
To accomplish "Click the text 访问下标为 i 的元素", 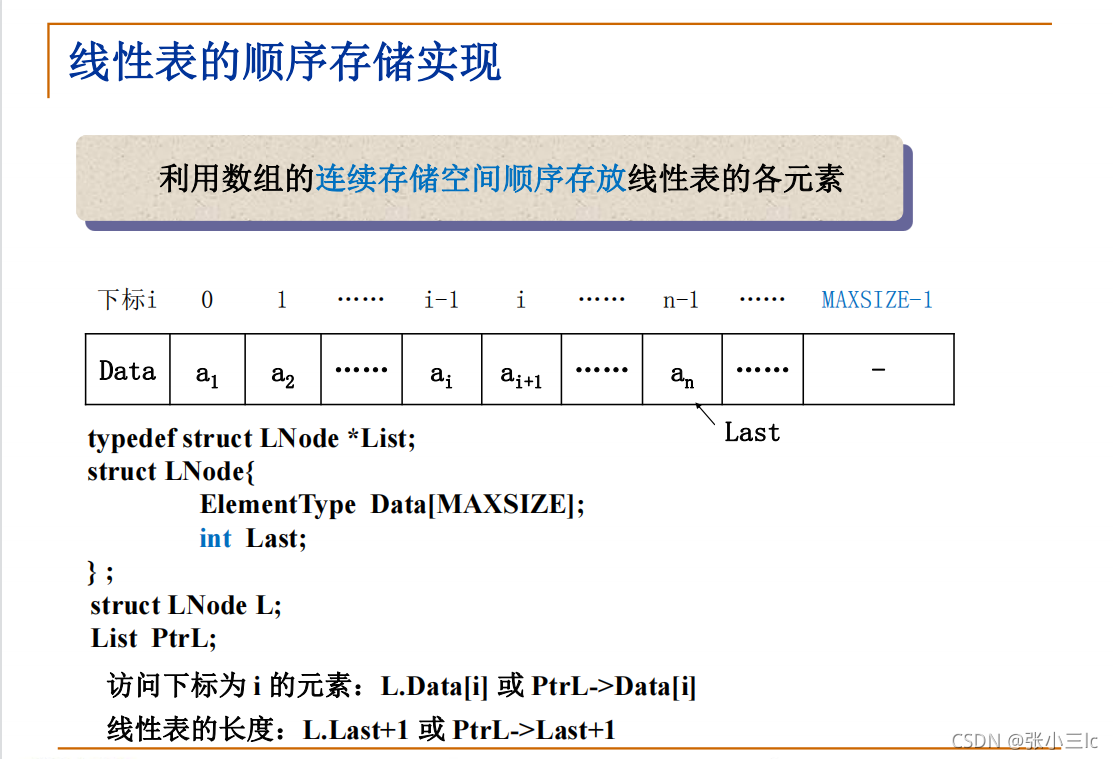I will click(230, 687).
